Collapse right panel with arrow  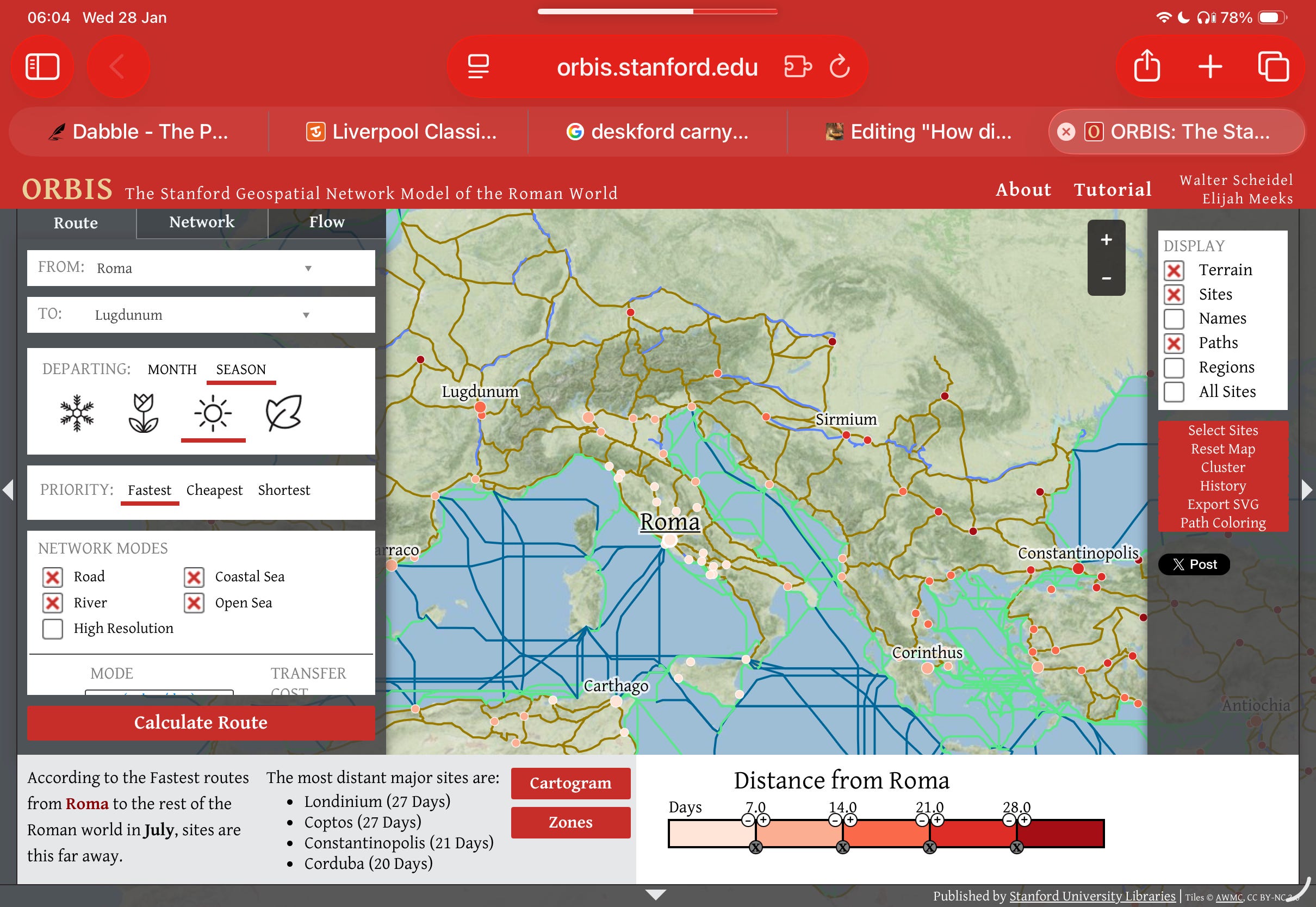click(x=1307, y=490)
